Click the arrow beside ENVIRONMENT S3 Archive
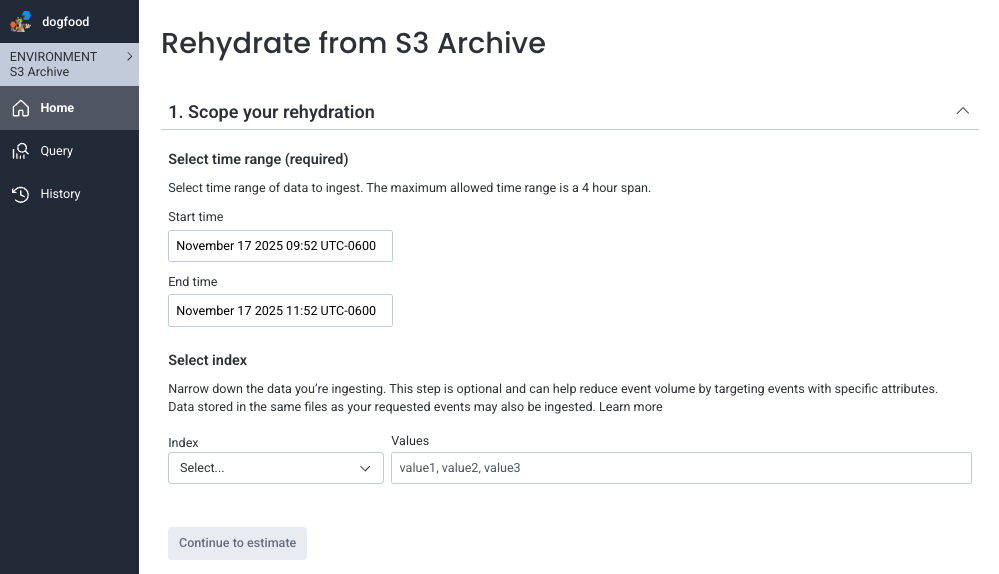 tap(130, 57)
